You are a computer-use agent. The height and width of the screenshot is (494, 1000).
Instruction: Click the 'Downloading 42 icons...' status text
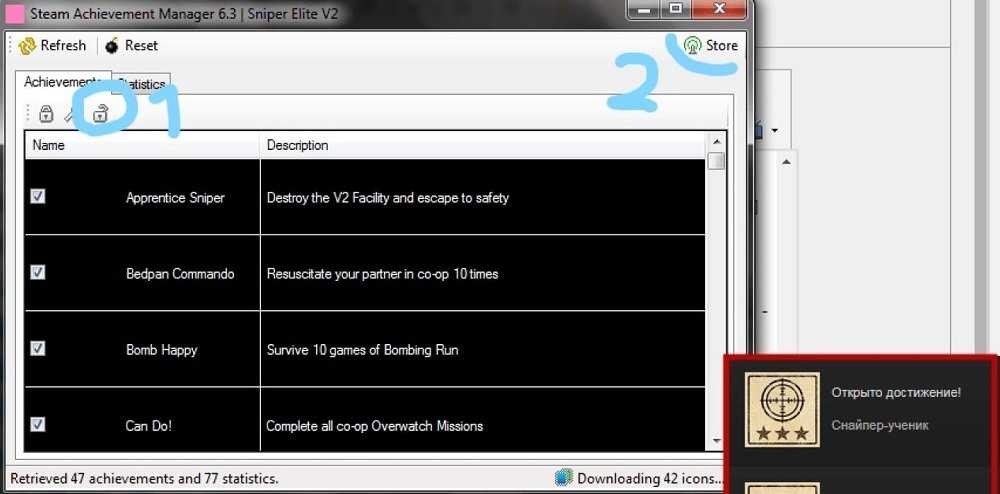click(x=649, y=477)
